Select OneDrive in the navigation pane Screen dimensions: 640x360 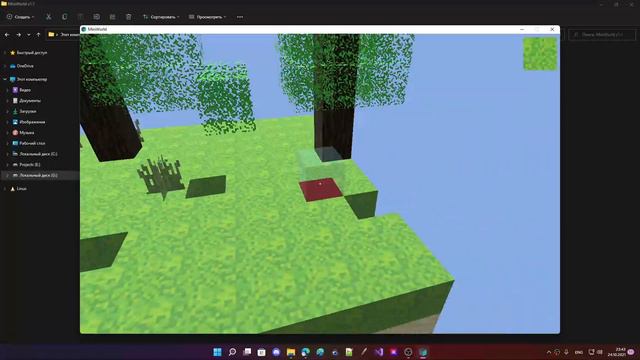tap(25, 66)
